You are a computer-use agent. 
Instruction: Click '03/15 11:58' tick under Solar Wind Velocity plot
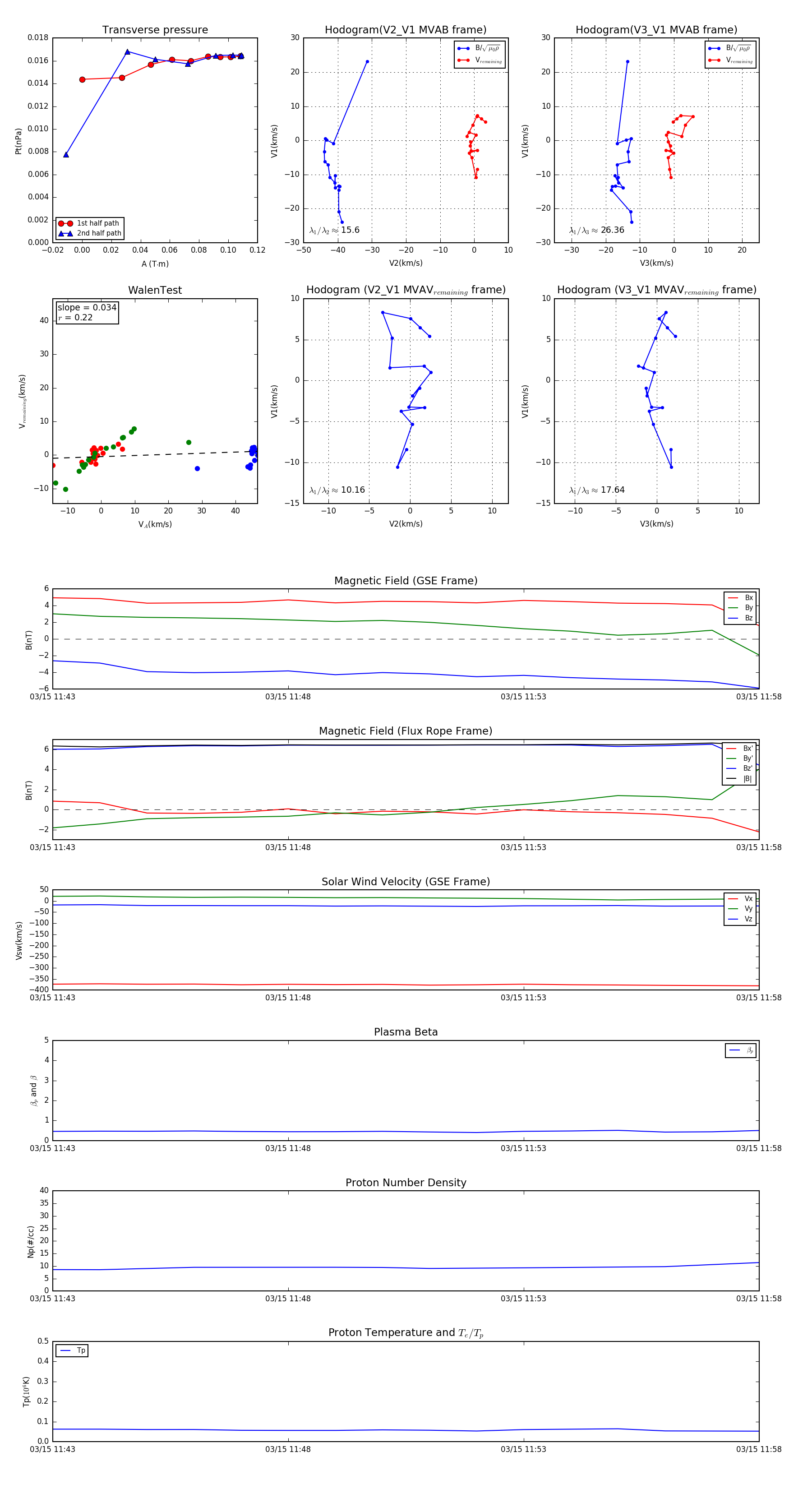[x=758, y=998]
